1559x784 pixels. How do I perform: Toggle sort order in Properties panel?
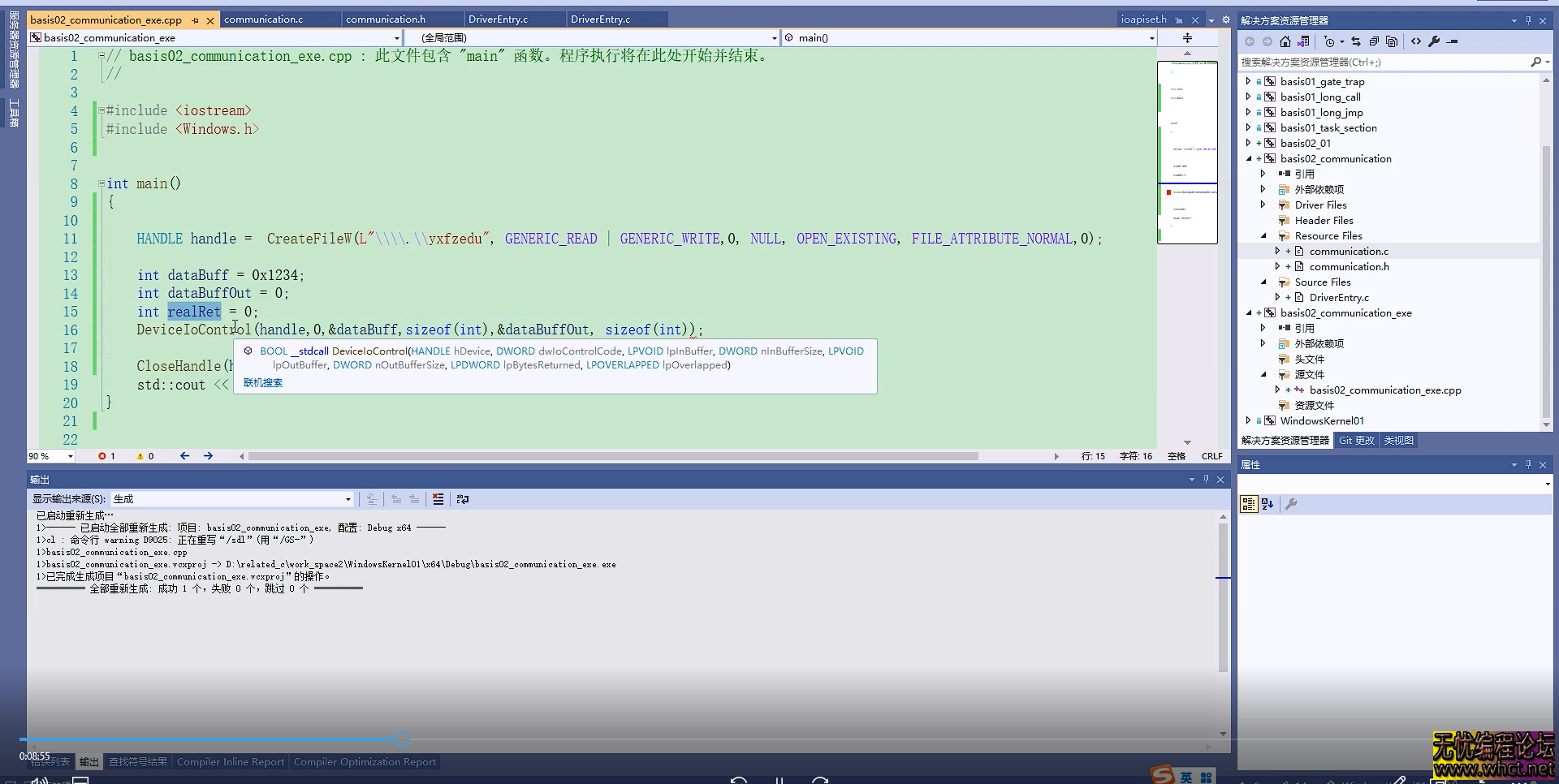(x=1267, y=503)
